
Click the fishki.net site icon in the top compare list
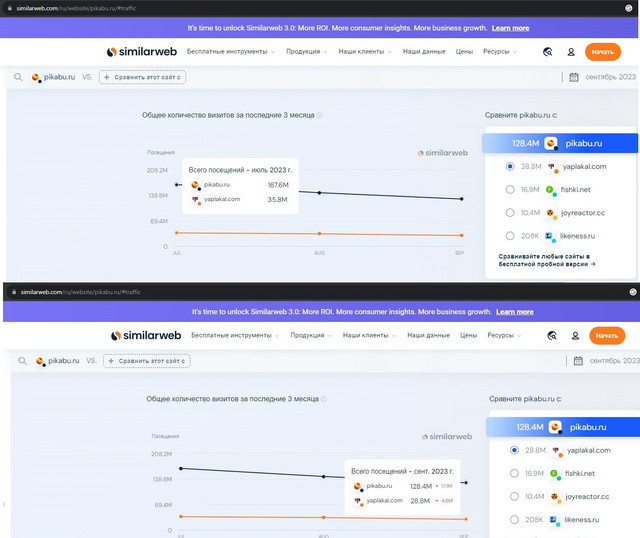point(551,190)
